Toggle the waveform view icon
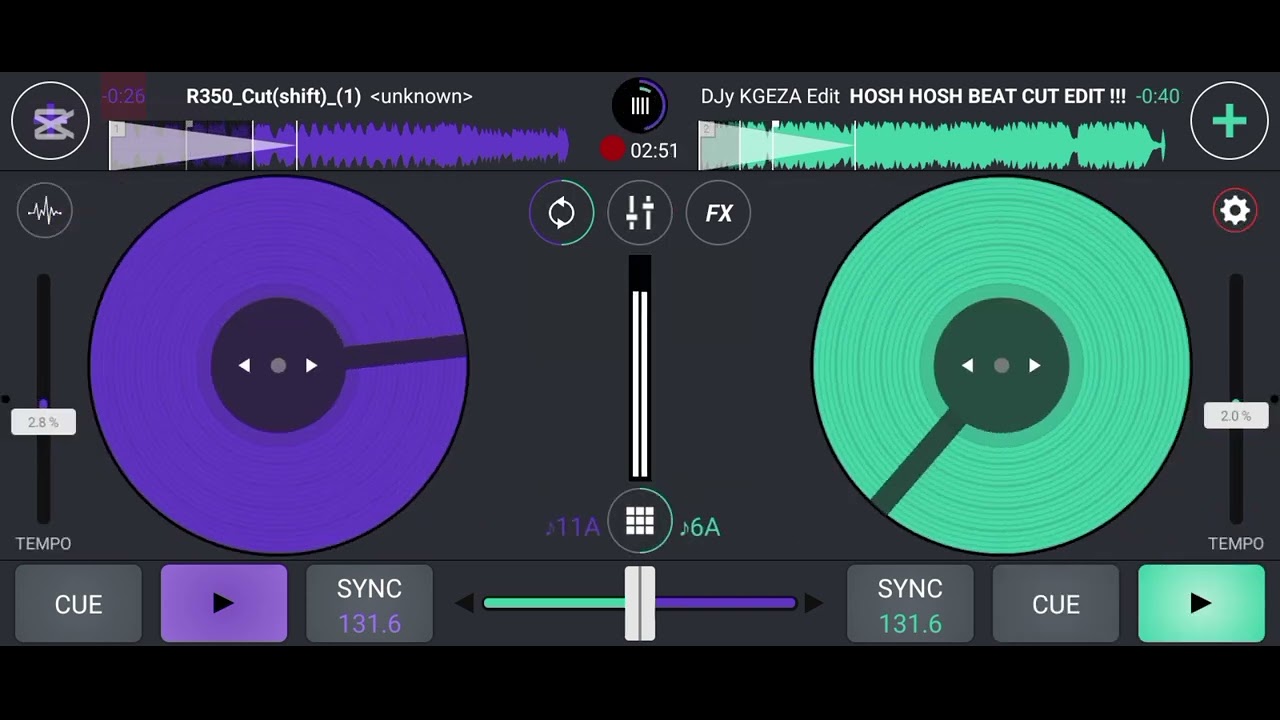This screenshot has height=720, width=1280. click(x=45, y=211)
